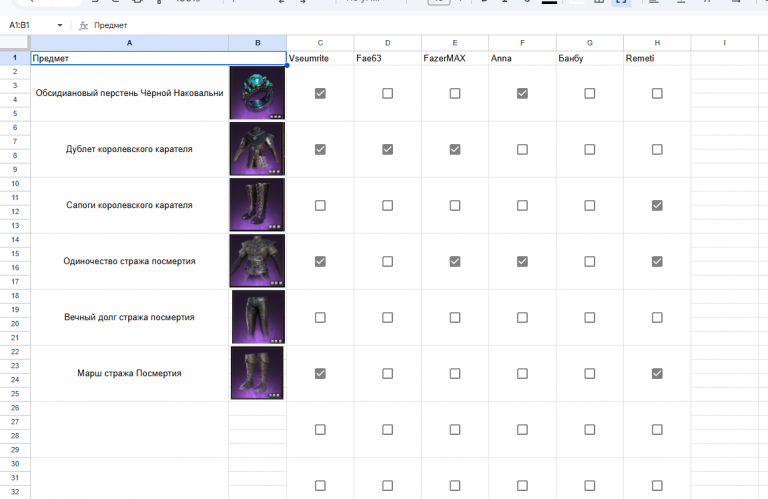Check Vseumrite for Вечный долг стража посмертия

pyautogui.click(x=320, y=317)
